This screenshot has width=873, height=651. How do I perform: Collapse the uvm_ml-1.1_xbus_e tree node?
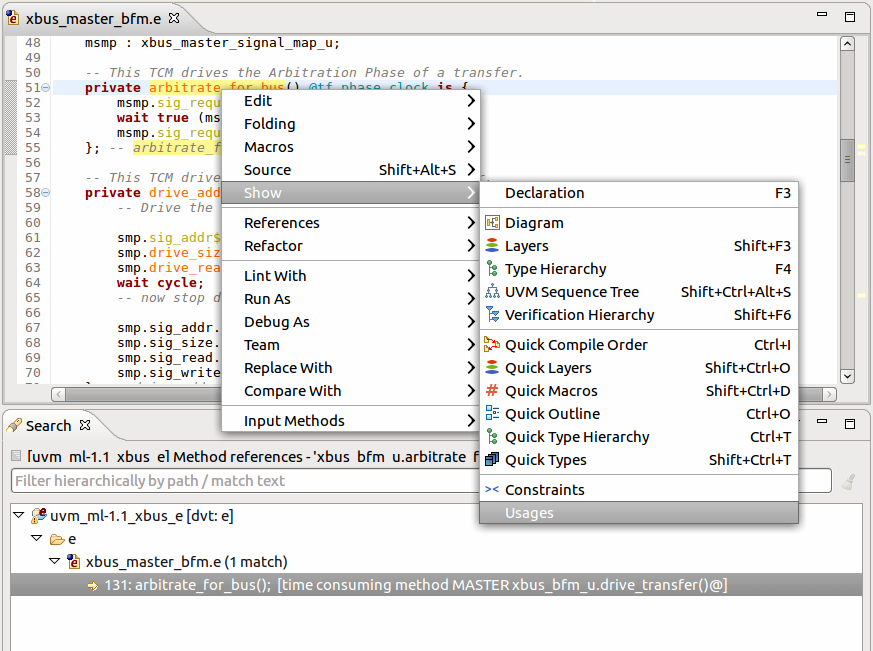tap(18, 516)
